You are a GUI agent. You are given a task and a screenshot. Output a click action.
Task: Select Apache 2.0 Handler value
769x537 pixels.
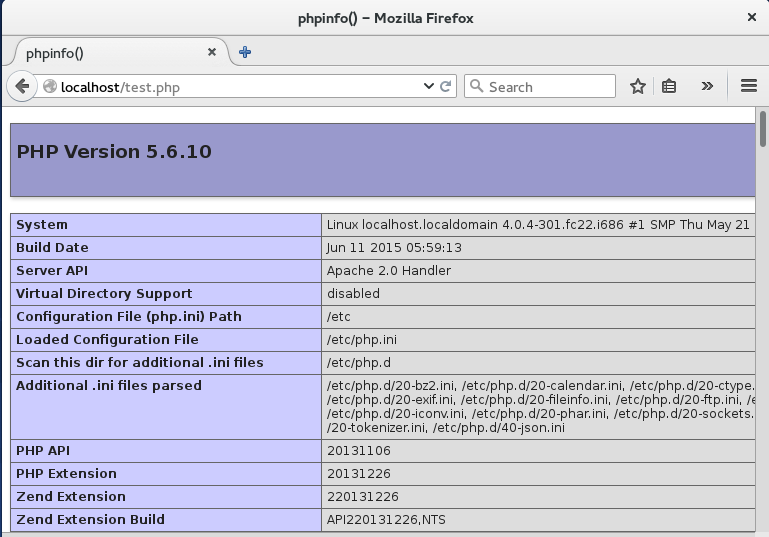(389, 271)
